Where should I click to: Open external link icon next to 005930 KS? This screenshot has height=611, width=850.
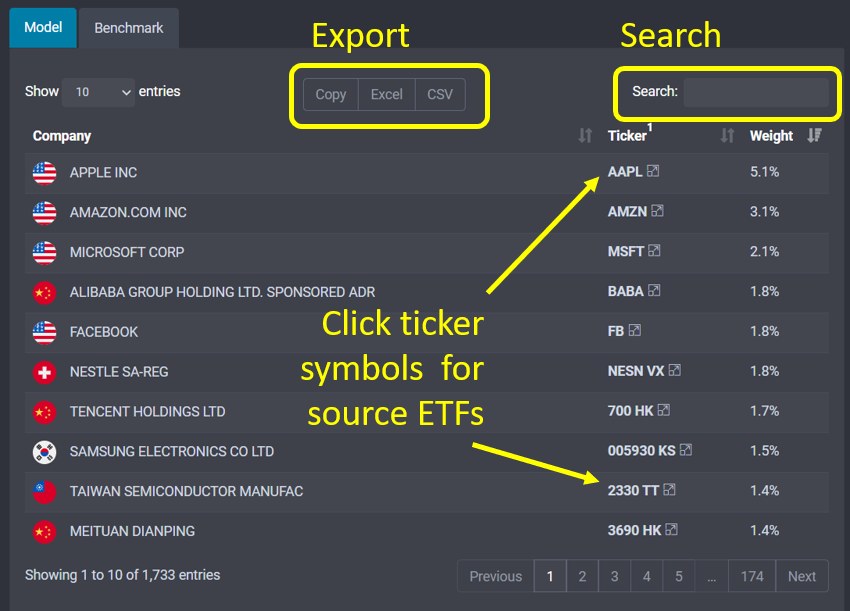(686, 449)
